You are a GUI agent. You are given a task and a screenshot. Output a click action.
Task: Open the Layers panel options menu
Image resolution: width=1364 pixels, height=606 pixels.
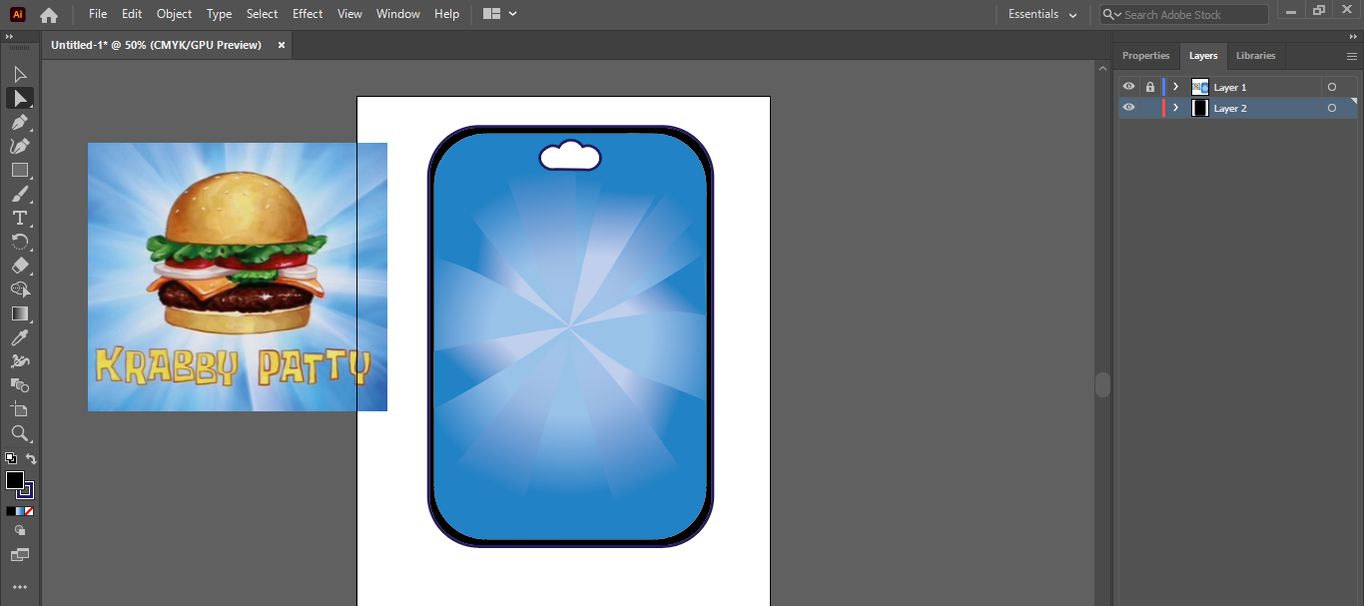(x=1352, y=56)
